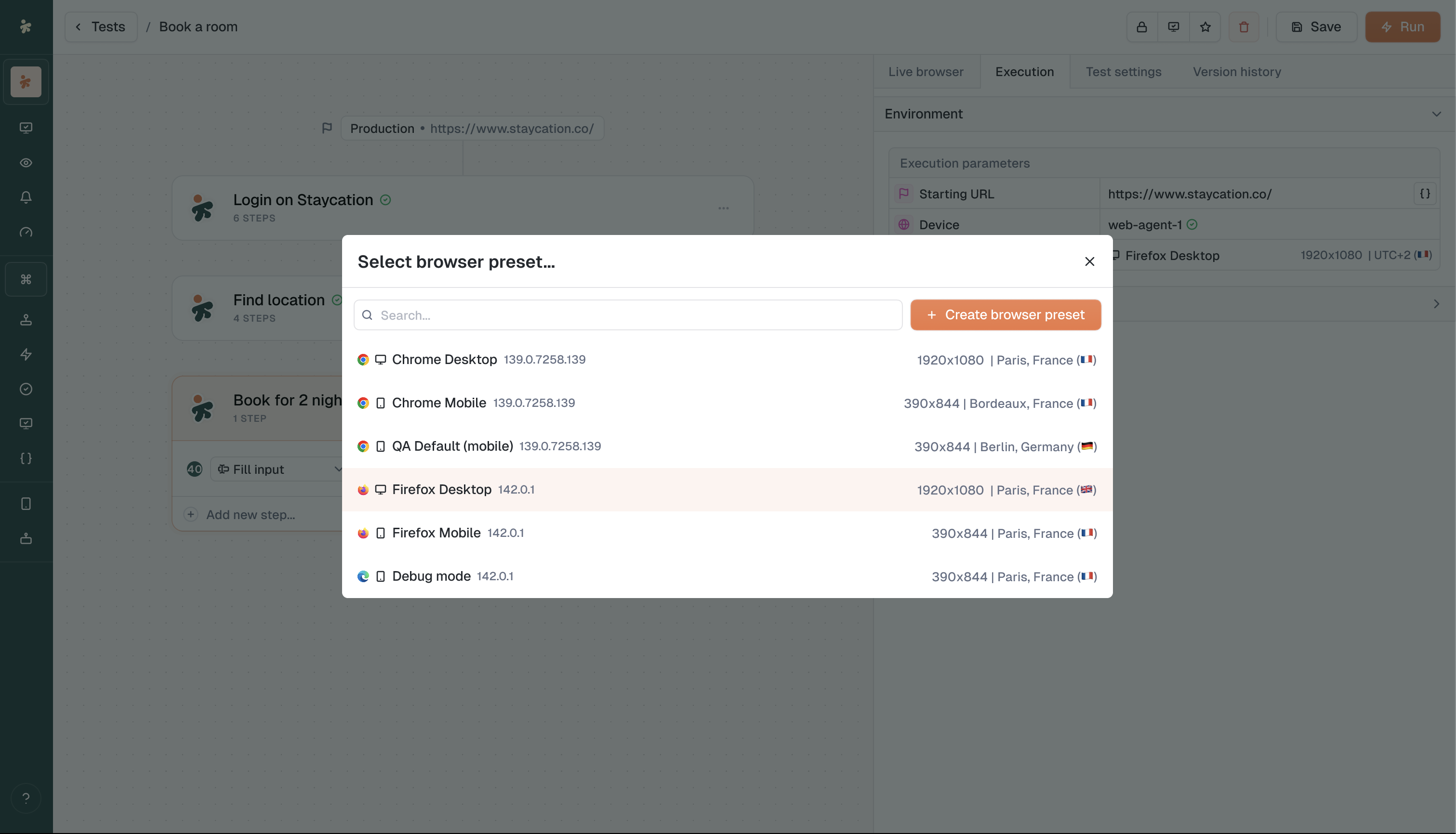The image size is (1456, 834).
Task: Switch to the Test settings tab
Action: click(1123, 72)
